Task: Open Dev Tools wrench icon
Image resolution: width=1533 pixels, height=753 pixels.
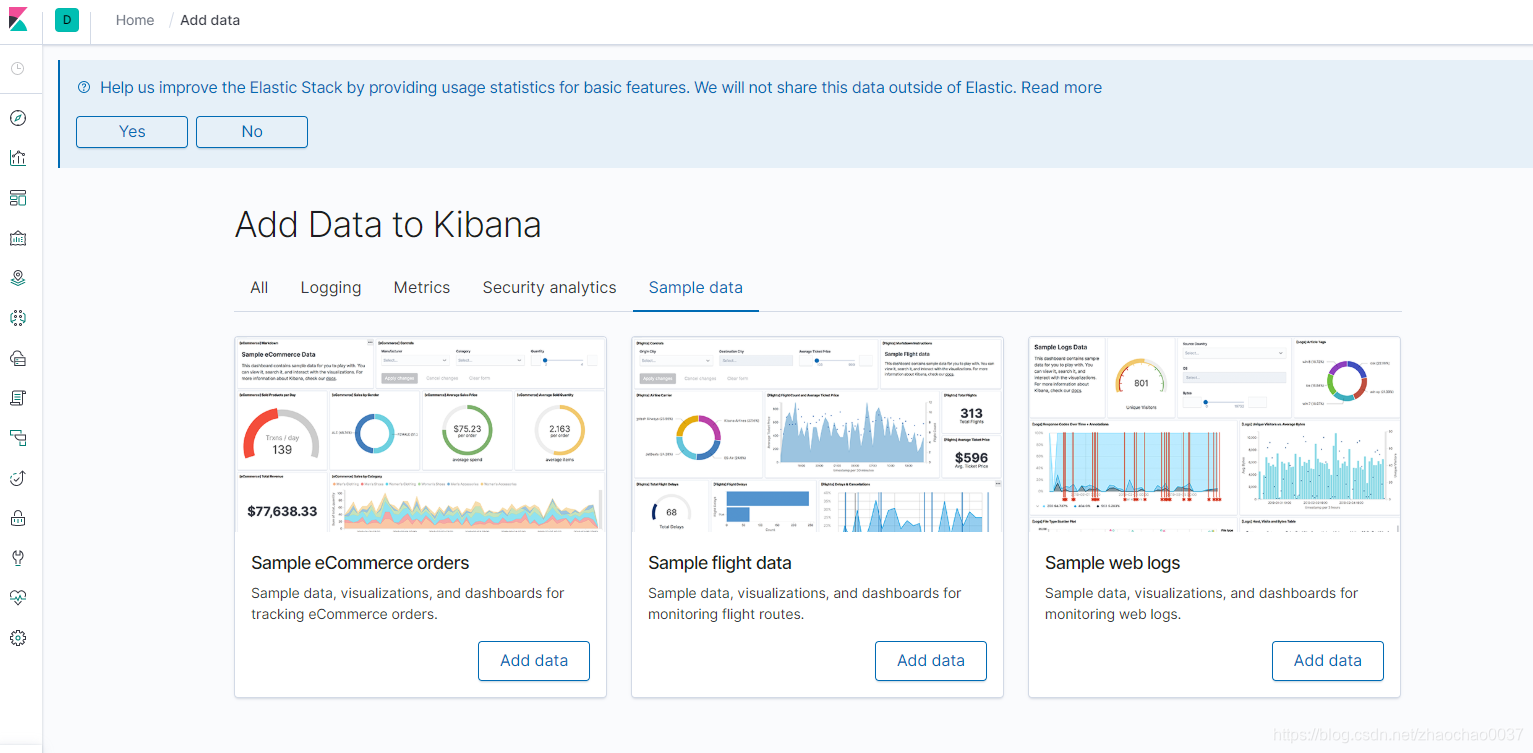Action: click(x=18, y=558)
